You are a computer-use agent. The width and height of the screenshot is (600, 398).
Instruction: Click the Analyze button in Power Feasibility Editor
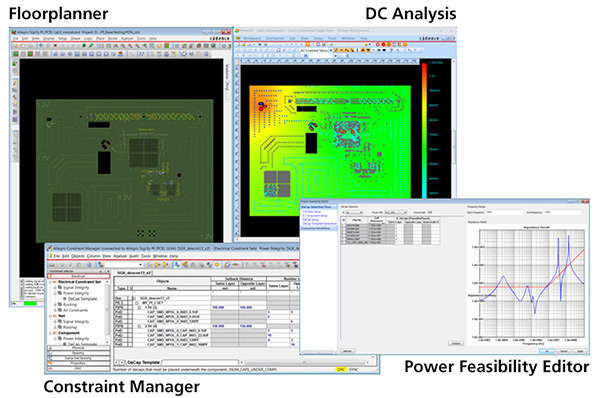pos(456,343)
